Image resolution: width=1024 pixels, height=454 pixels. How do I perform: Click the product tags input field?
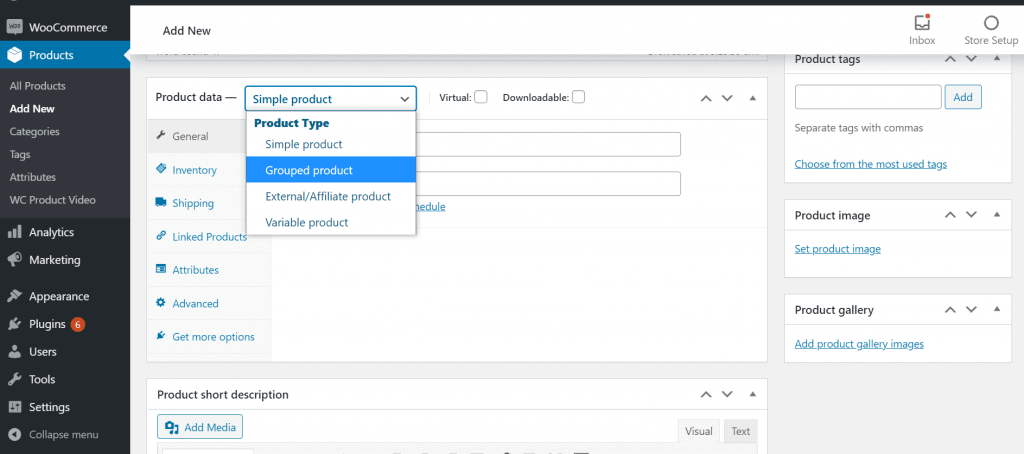pyautogui.click(x=868, y=97)
